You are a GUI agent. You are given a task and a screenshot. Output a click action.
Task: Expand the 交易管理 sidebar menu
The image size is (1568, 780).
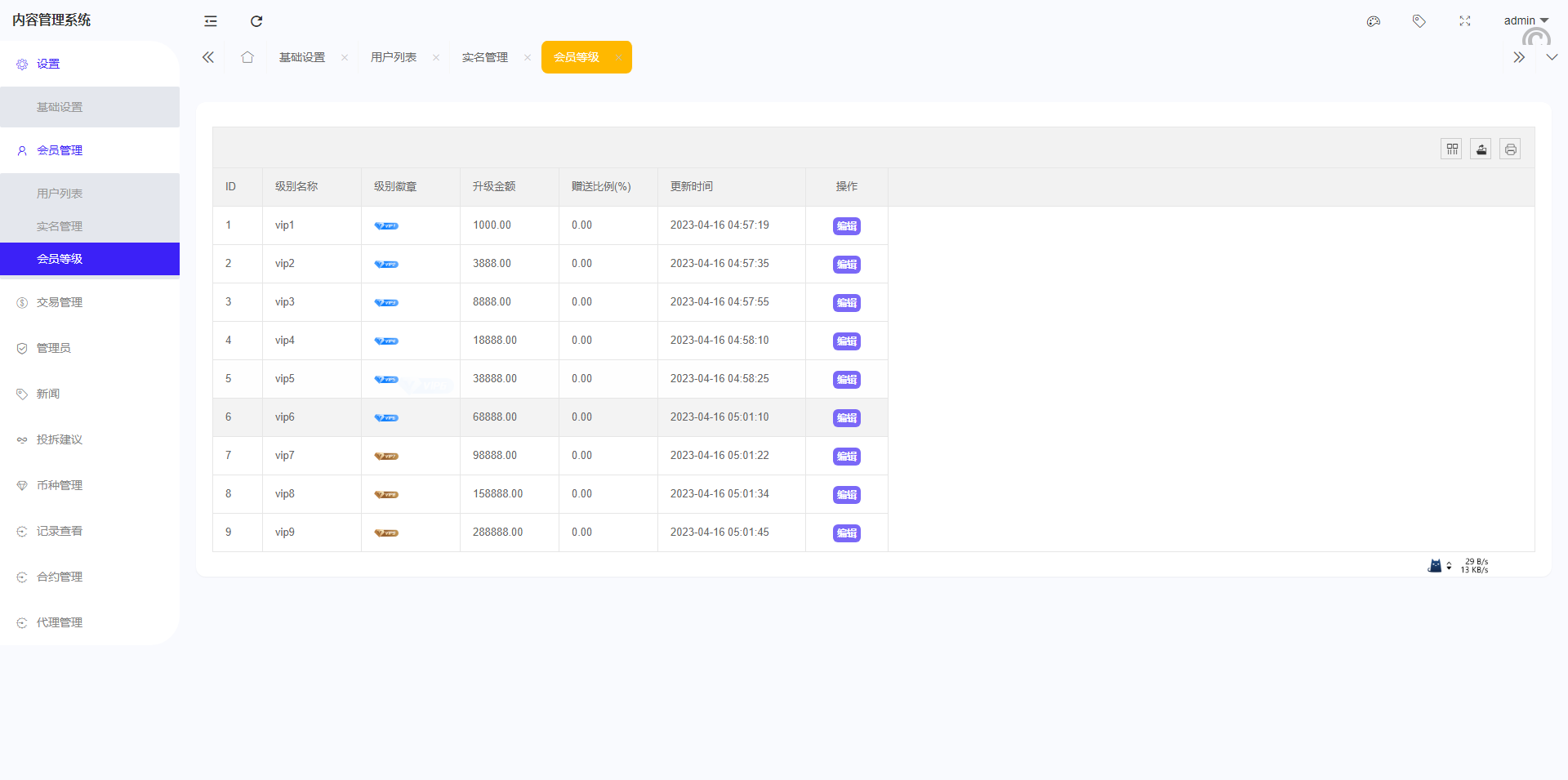click(60, 302)
